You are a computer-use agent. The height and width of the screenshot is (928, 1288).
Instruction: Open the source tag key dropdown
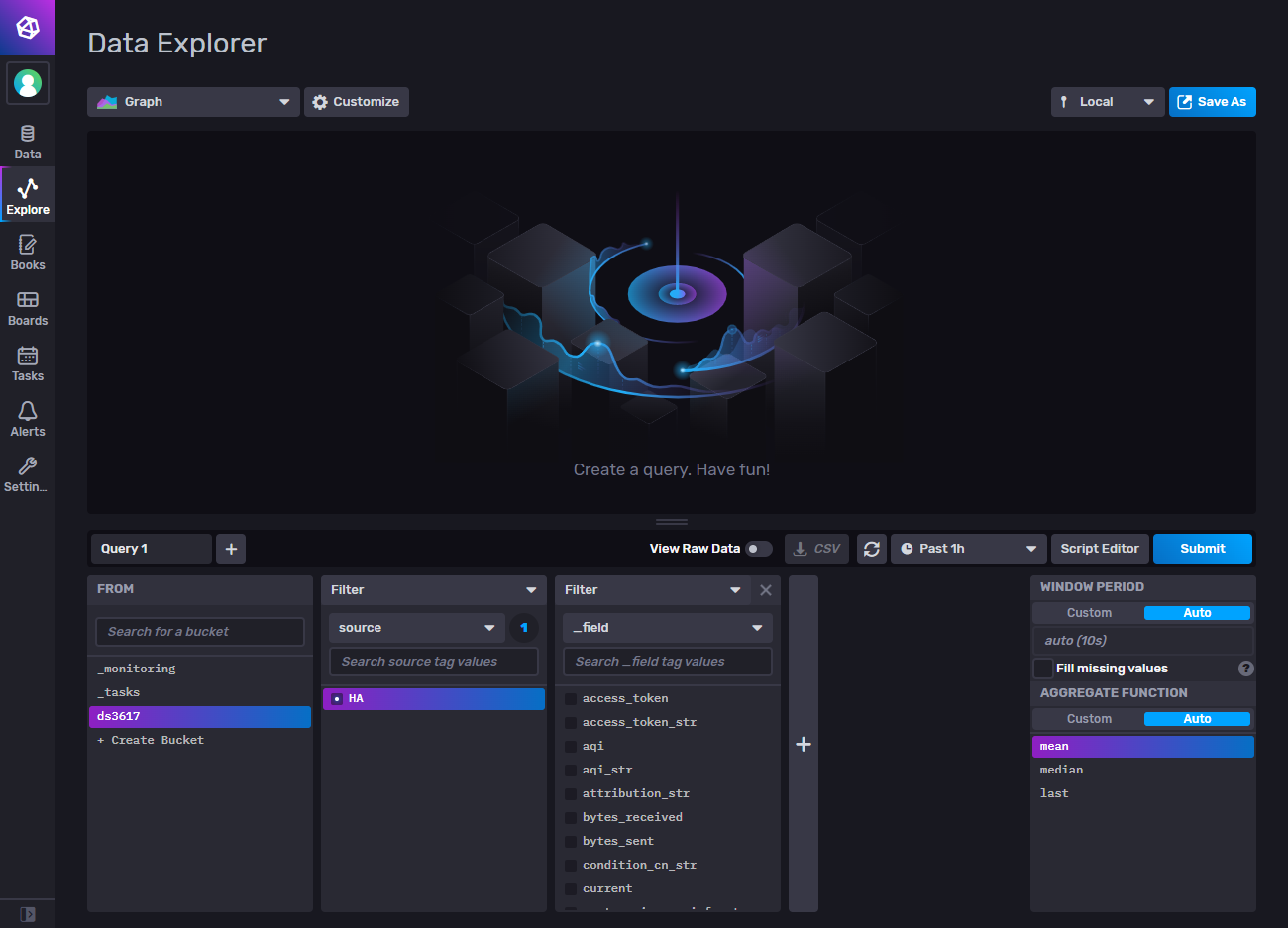tap(417, 628)
